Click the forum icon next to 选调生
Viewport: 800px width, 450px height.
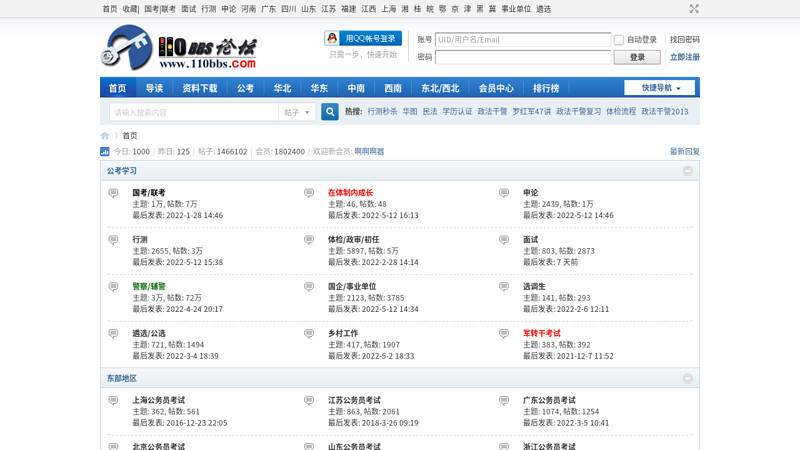tap(504, 287)
